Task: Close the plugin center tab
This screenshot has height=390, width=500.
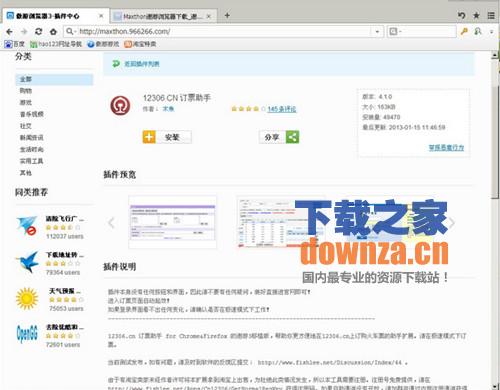Action: pos(101,16)
